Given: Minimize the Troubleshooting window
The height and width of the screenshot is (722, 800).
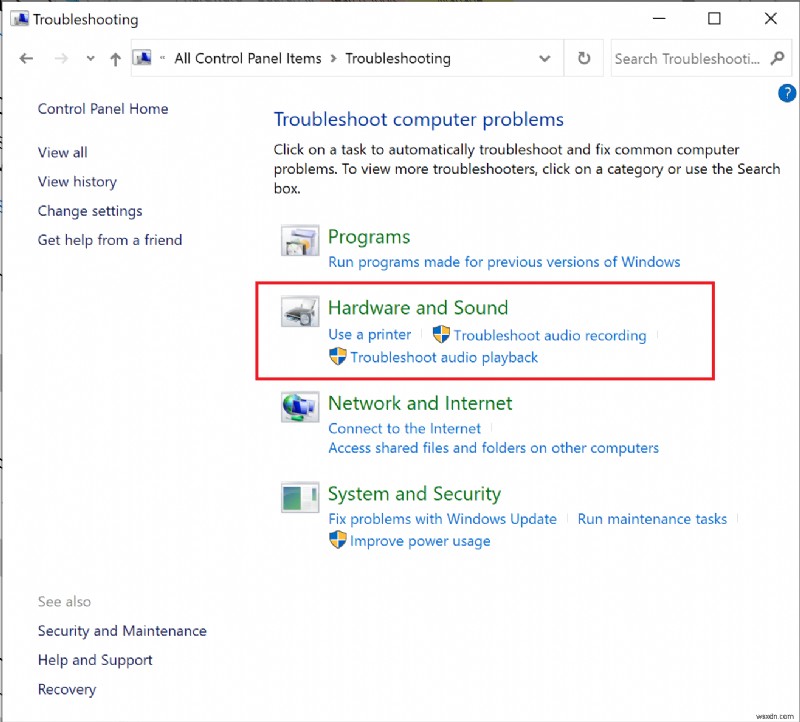Looking at the screenshot, I should pos(659,19).
